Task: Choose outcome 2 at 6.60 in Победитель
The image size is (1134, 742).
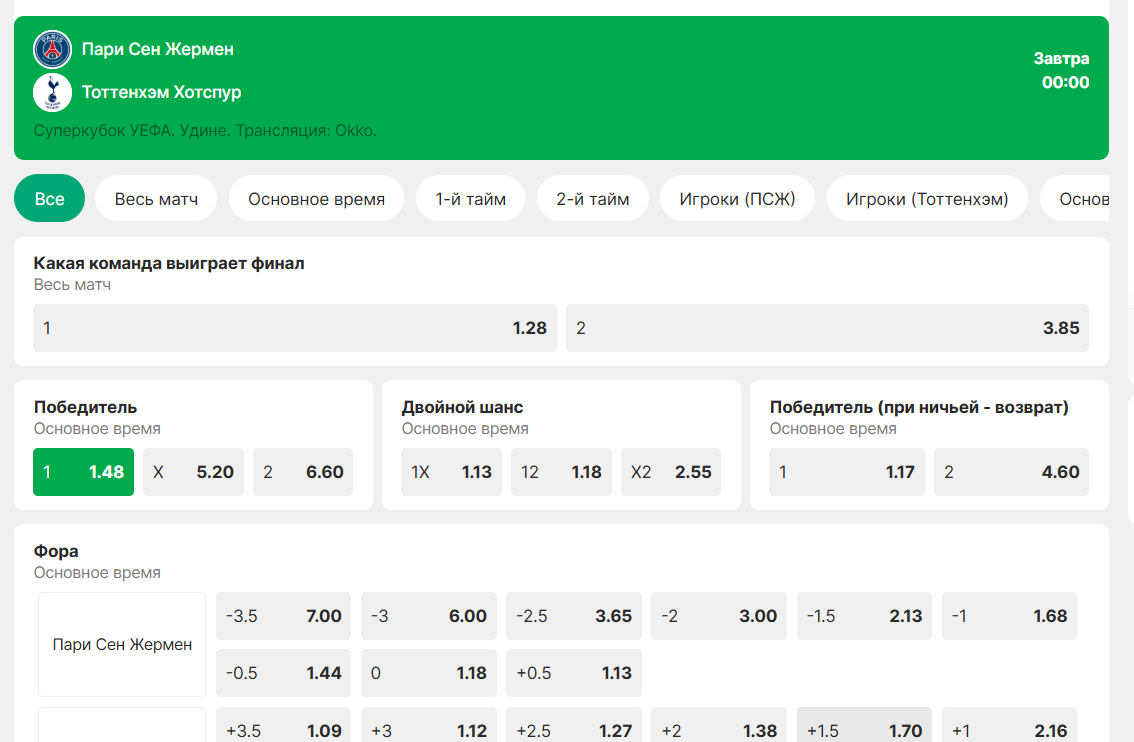Action: pos(303,472)
